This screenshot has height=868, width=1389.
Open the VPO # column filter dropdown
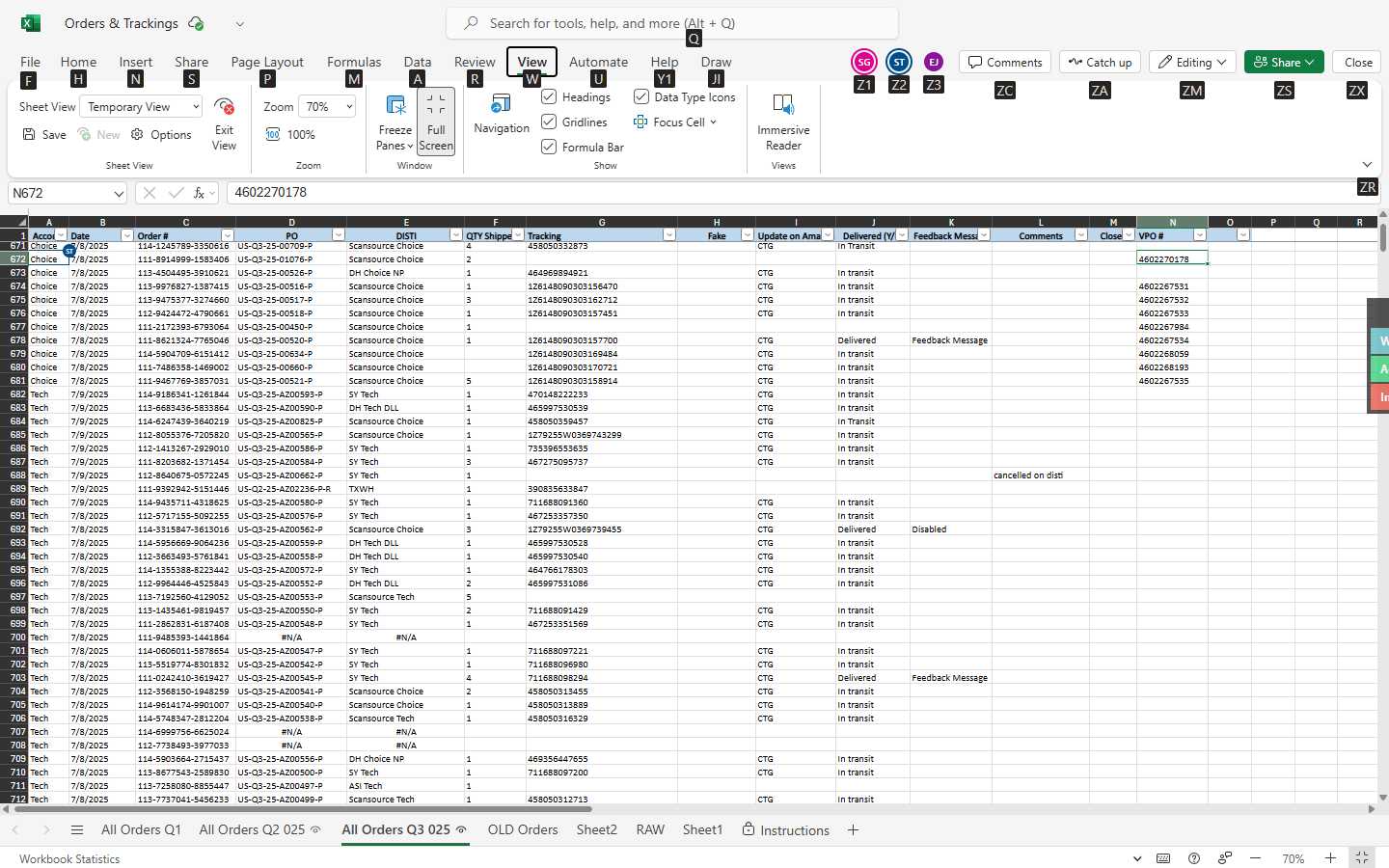click(1200, 235)
